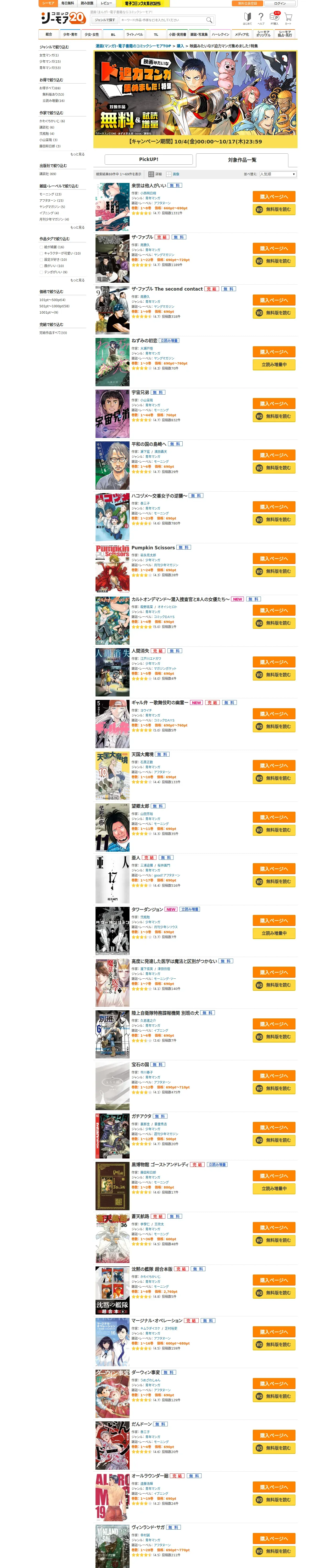Click in the keyword search field
The width and height of the screenshot is (336, 1568).
coord(162,20)
